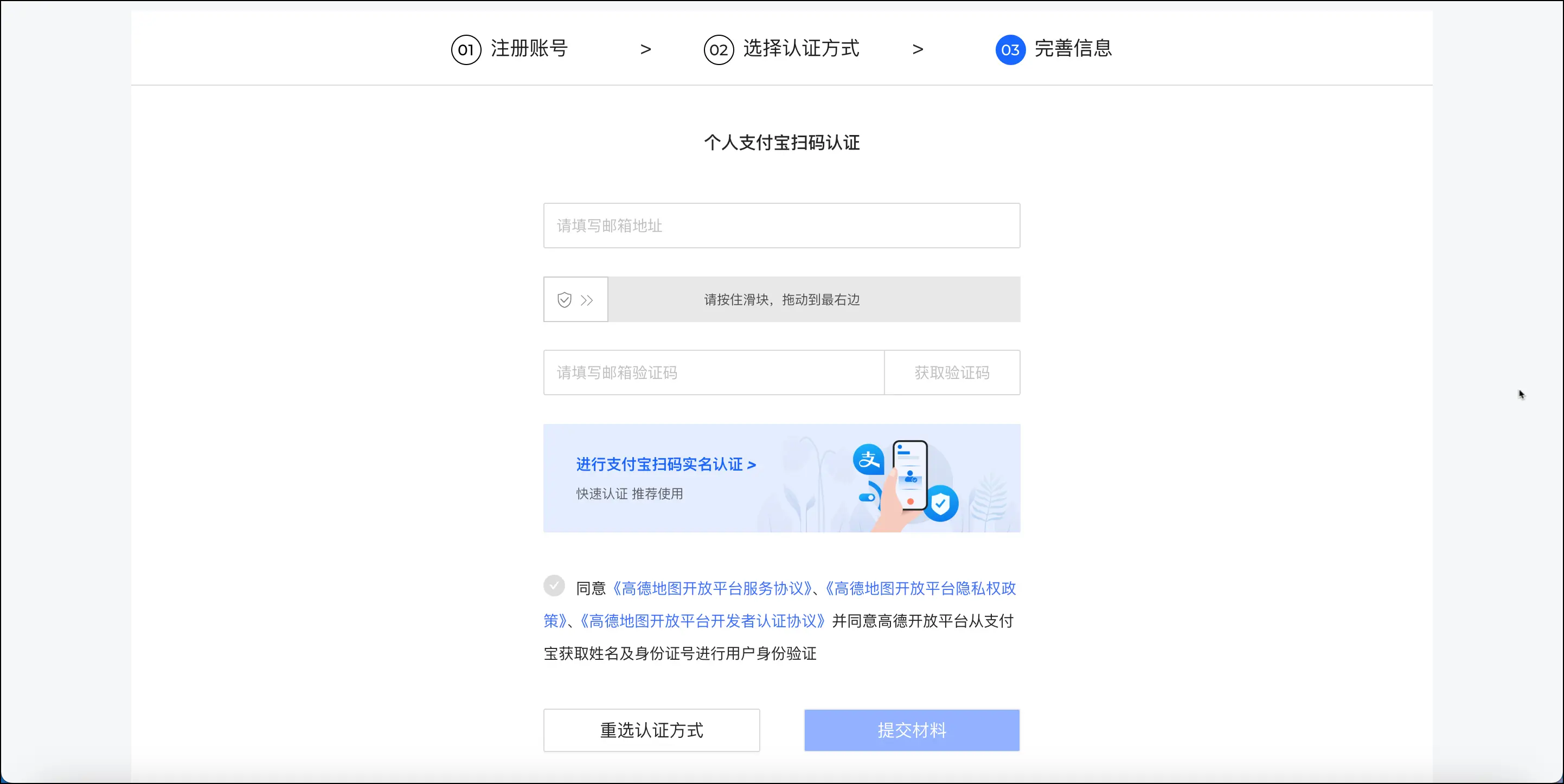Click the blue shield checkmark icon

940,504
